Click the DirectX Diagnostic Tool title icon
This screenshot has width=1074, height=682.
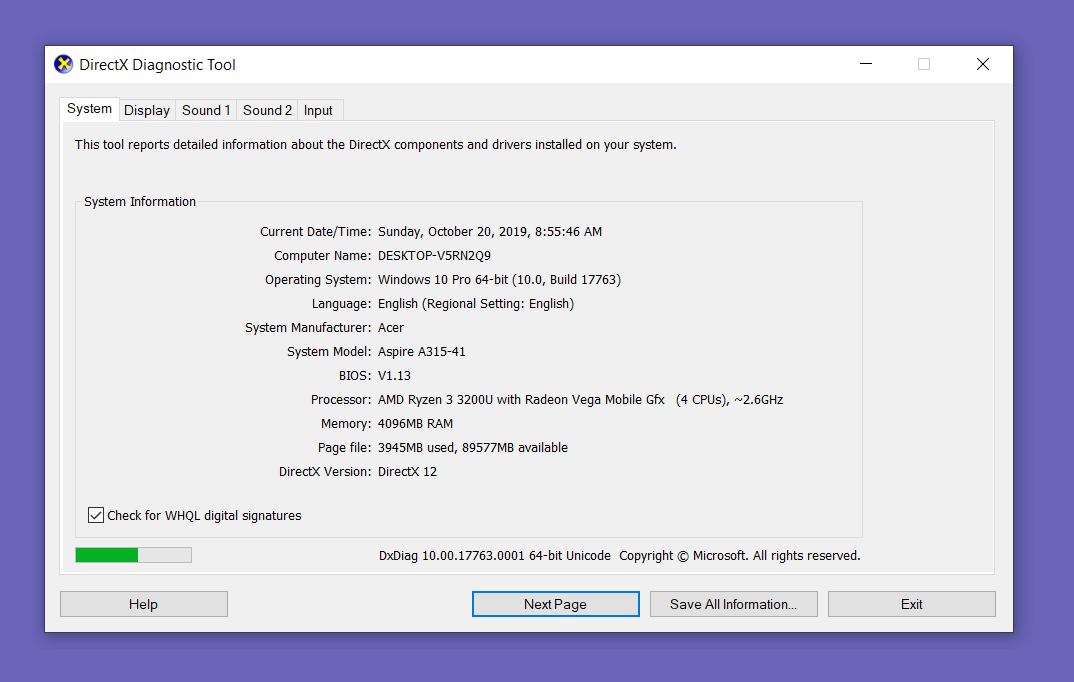(64, 64)
